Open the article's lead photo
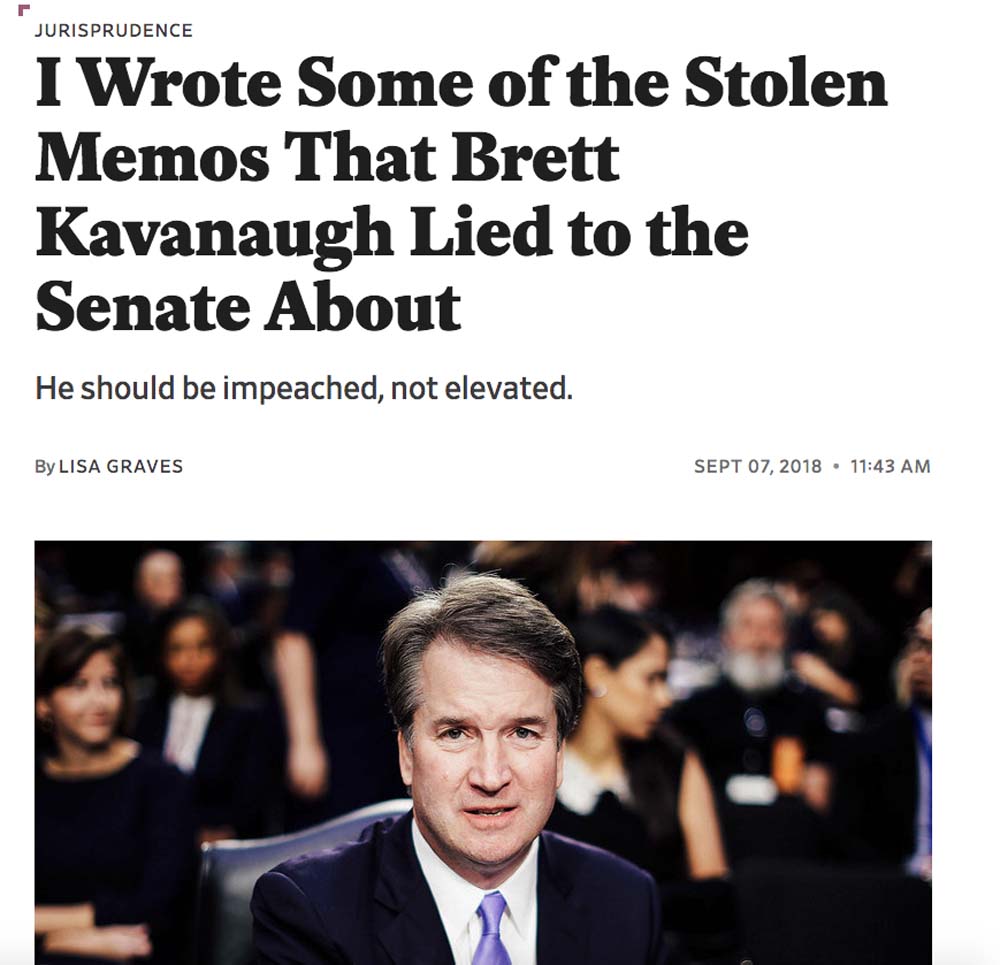Screen dimensions: 1000x965 (483, 753)
